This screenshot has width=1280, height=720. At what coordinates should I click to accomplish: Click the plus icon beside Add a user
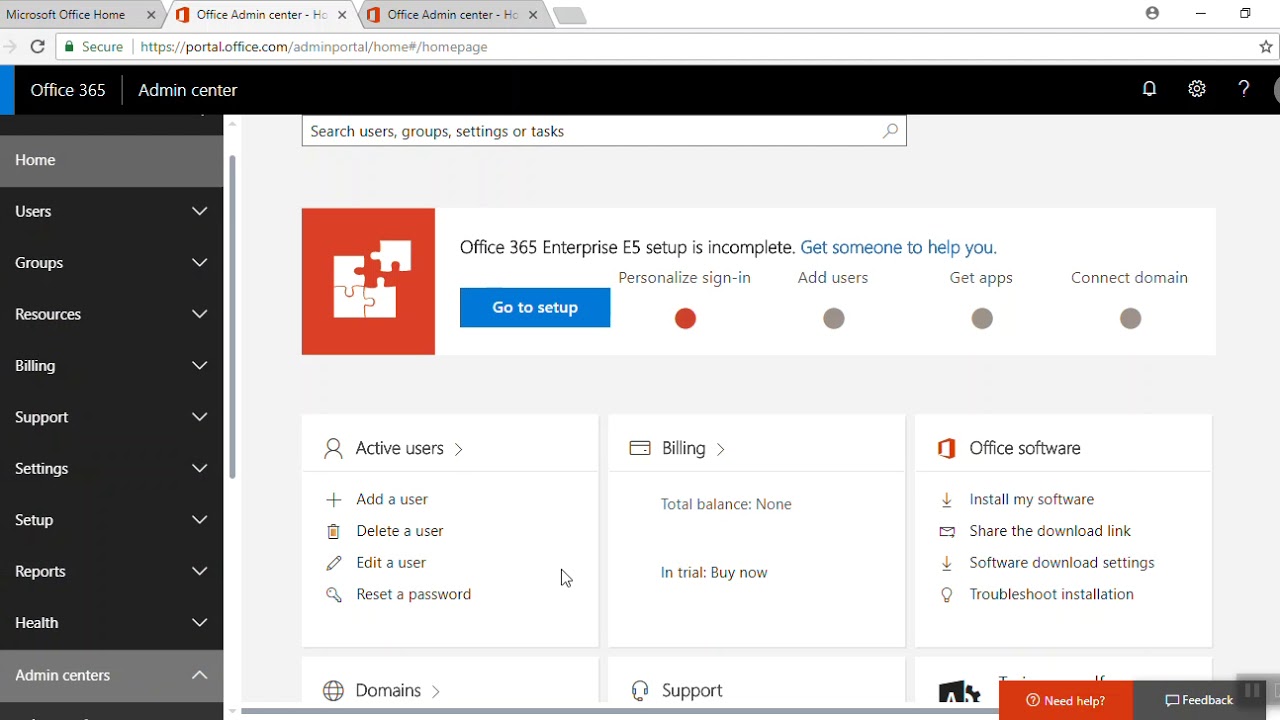334,499
